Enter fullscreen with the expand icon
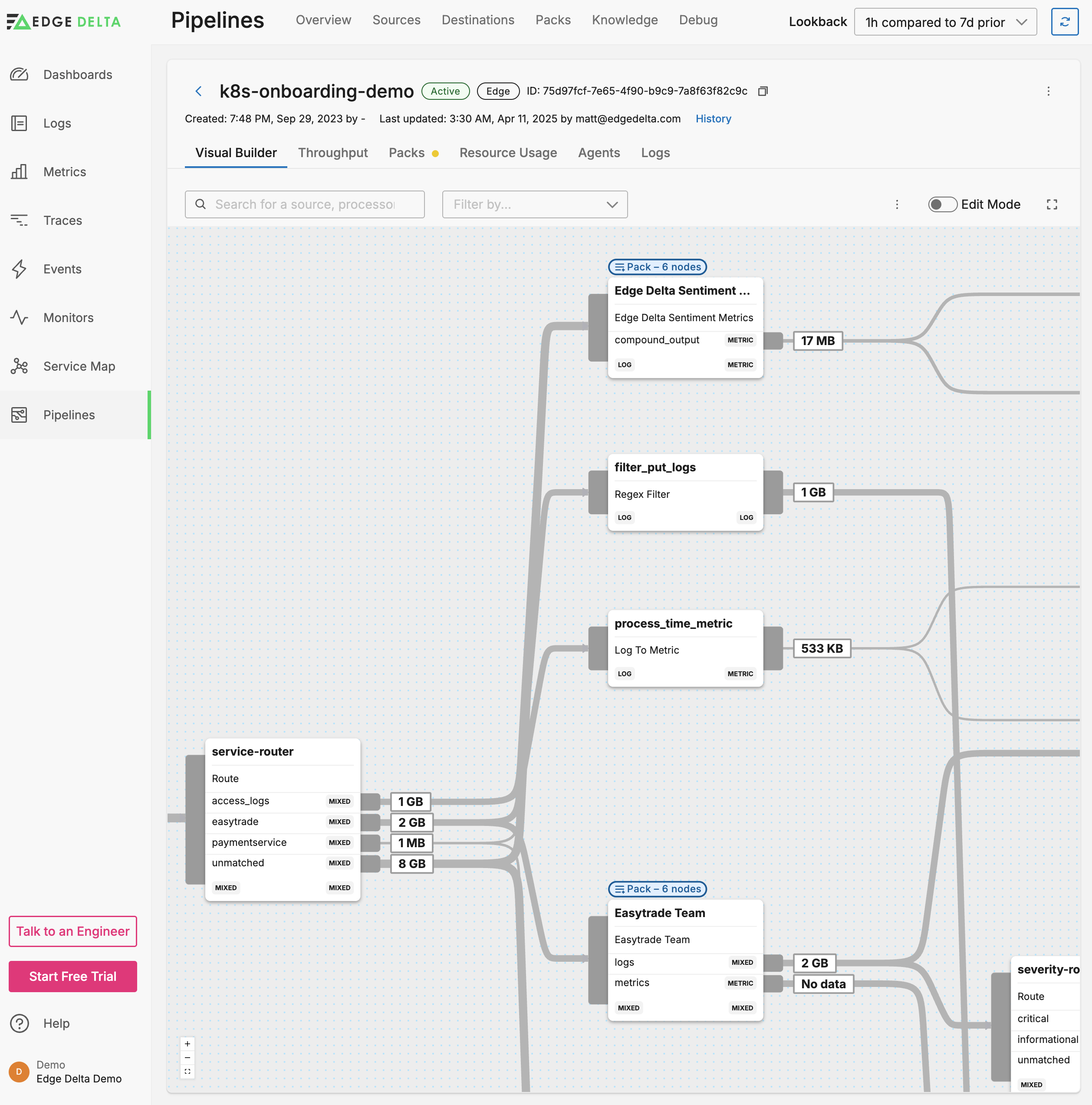This screenshot has height=1105, width=1092. pos(1052,204)
